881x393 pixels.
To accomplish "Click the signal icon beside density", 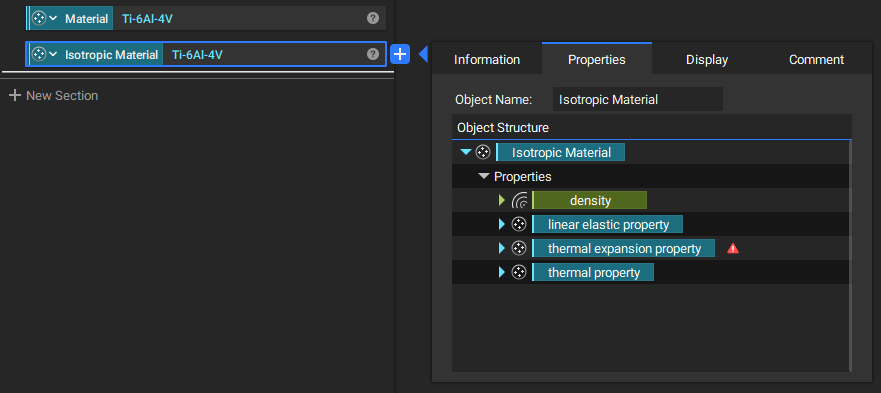I will 520,200.
